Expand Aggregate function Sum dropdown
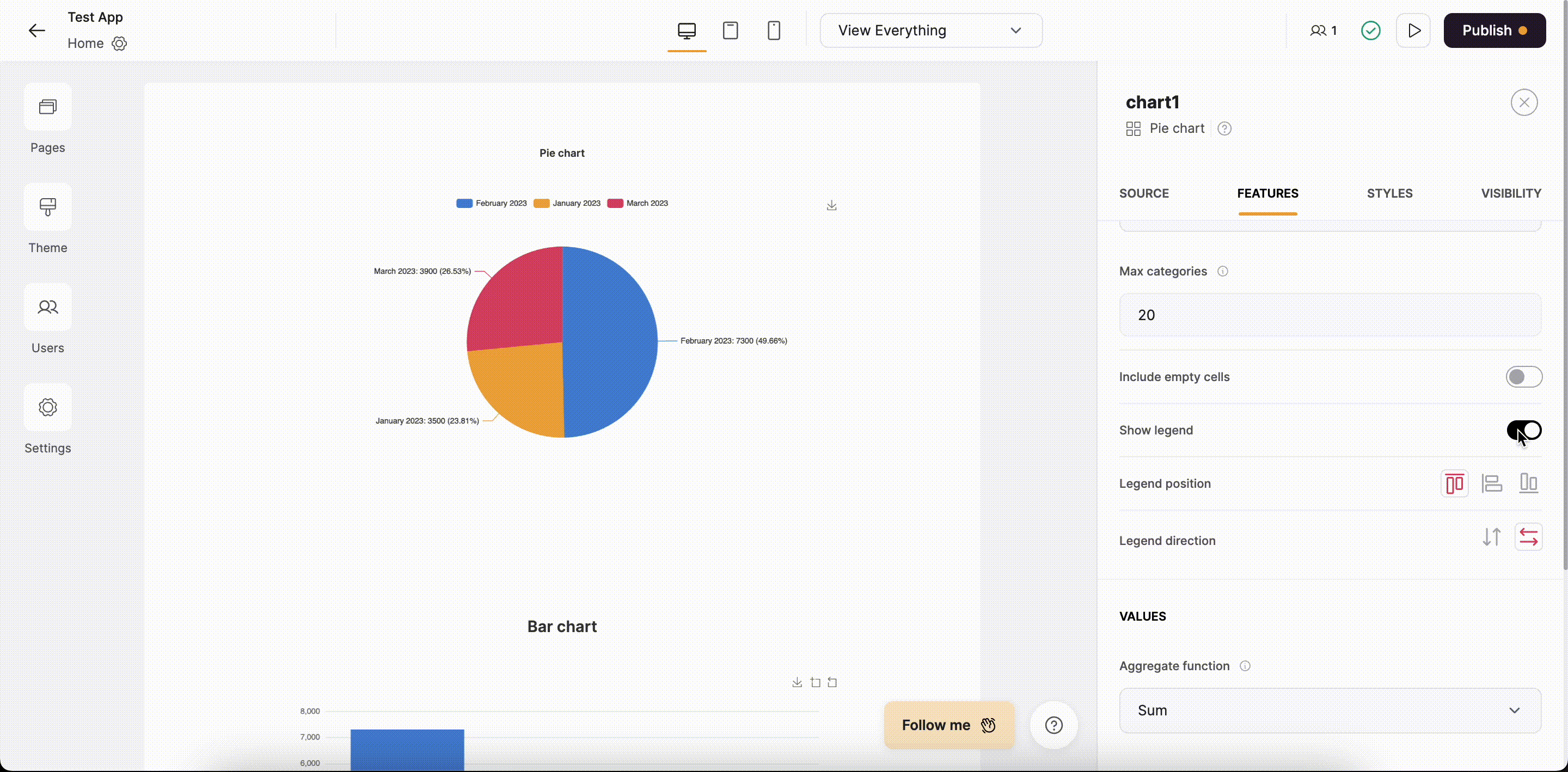 coord(1330,710)
